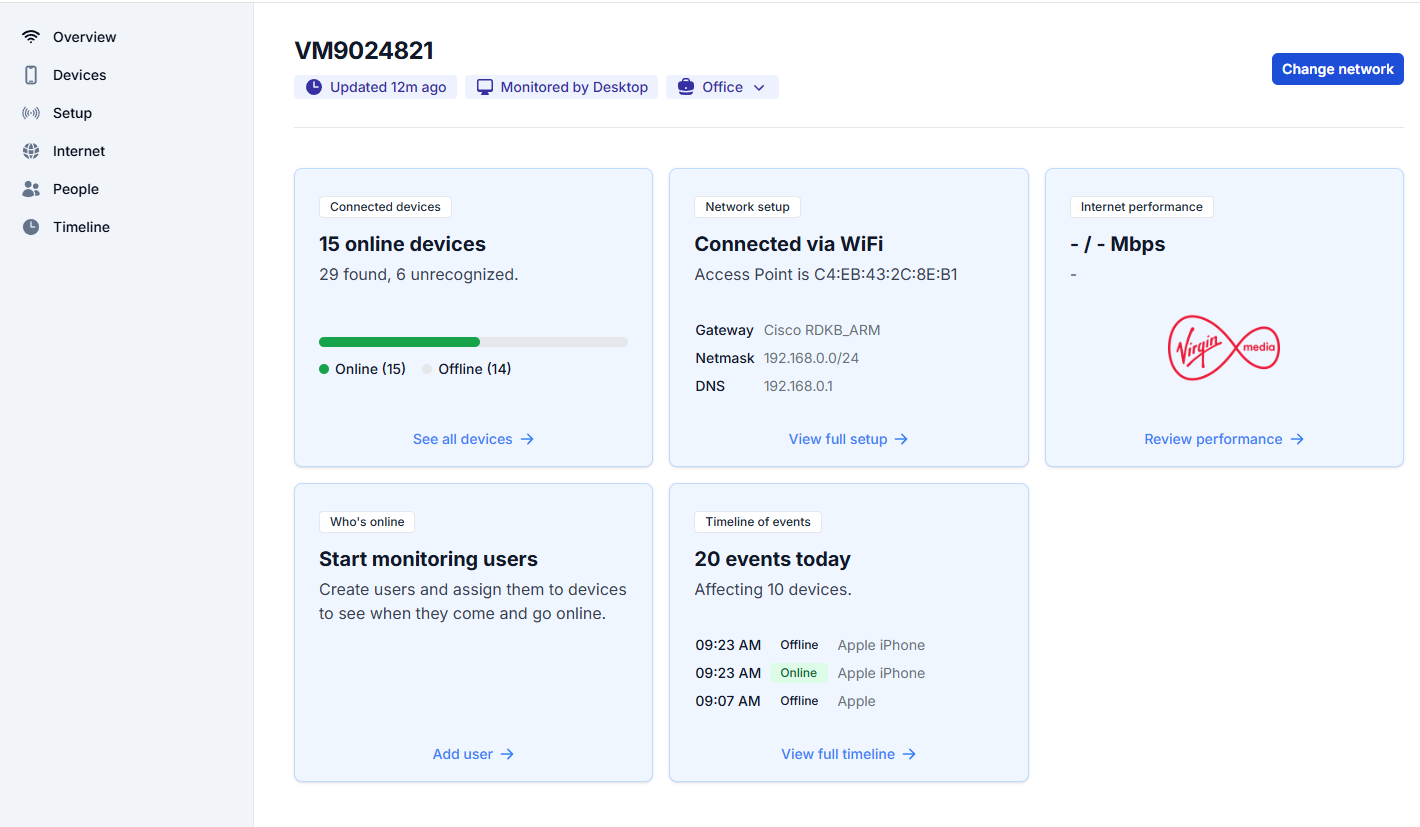Click the online devices progress bar
1420x827 pixels.
point(473,341)
